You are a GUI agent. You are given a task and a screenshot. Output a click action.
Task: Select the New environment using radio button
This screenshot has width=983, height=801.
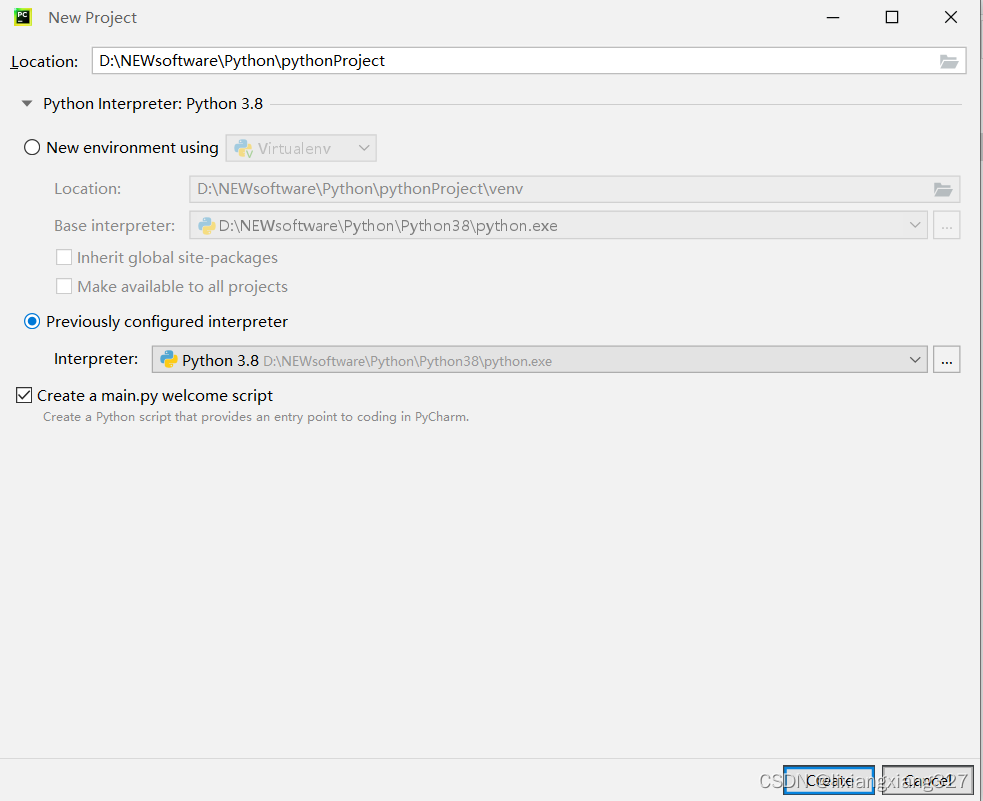[30, 147]
